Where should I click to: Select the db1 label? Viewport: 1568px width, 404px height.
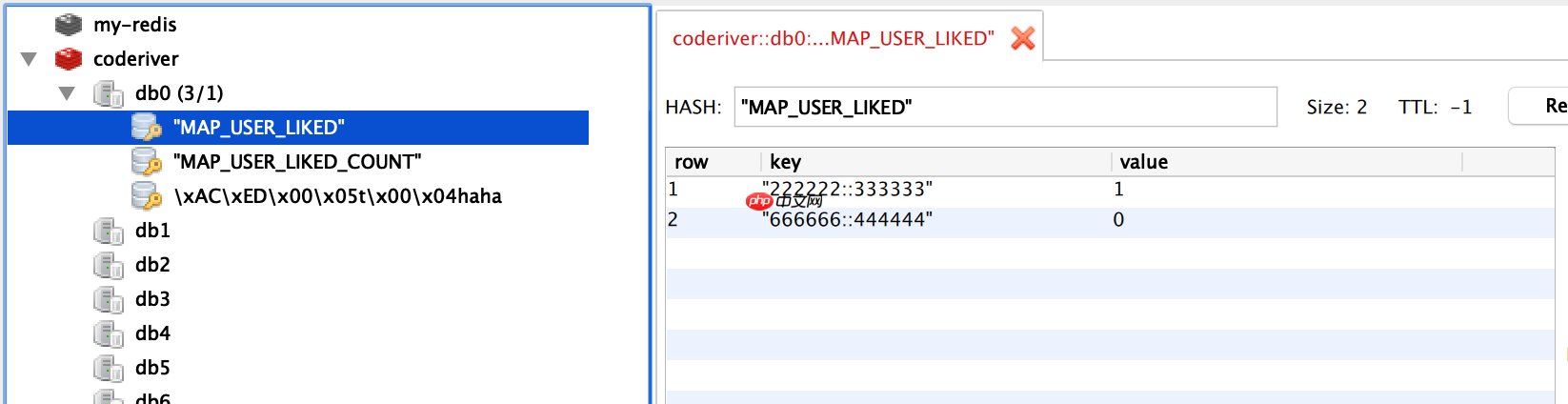click(x=152, y=231)
